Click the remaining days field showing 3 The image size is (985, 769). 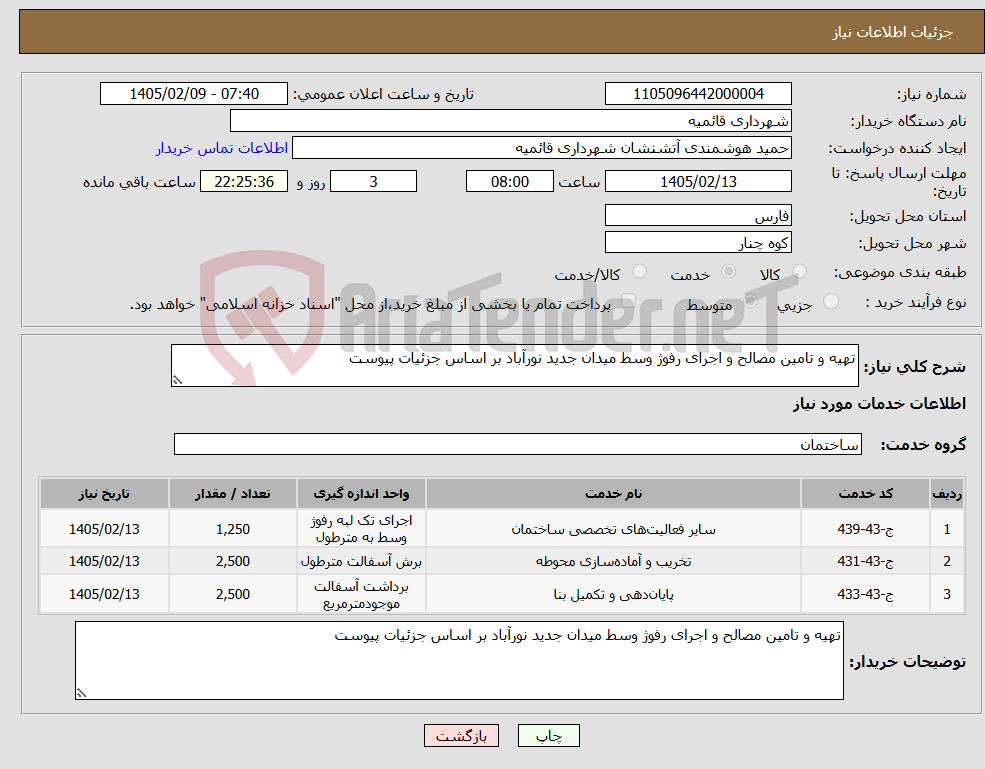pos(373,182)
